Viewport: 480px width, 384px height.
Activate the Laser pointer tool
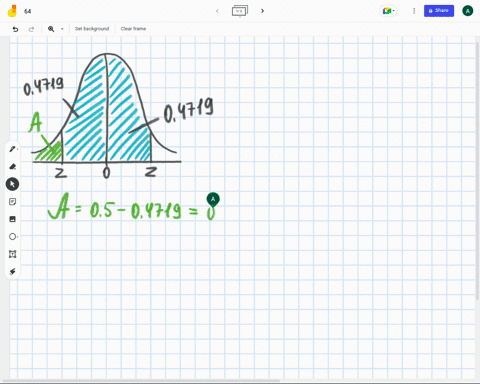pos(13,271)
